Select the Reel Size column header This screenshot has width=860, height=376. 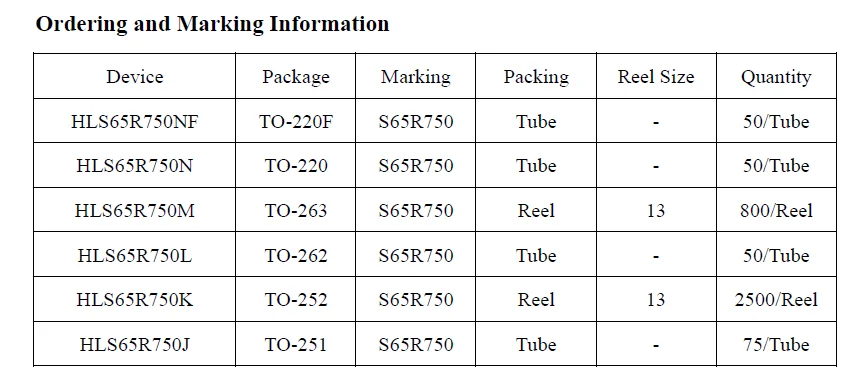click(x=656, y=76)
